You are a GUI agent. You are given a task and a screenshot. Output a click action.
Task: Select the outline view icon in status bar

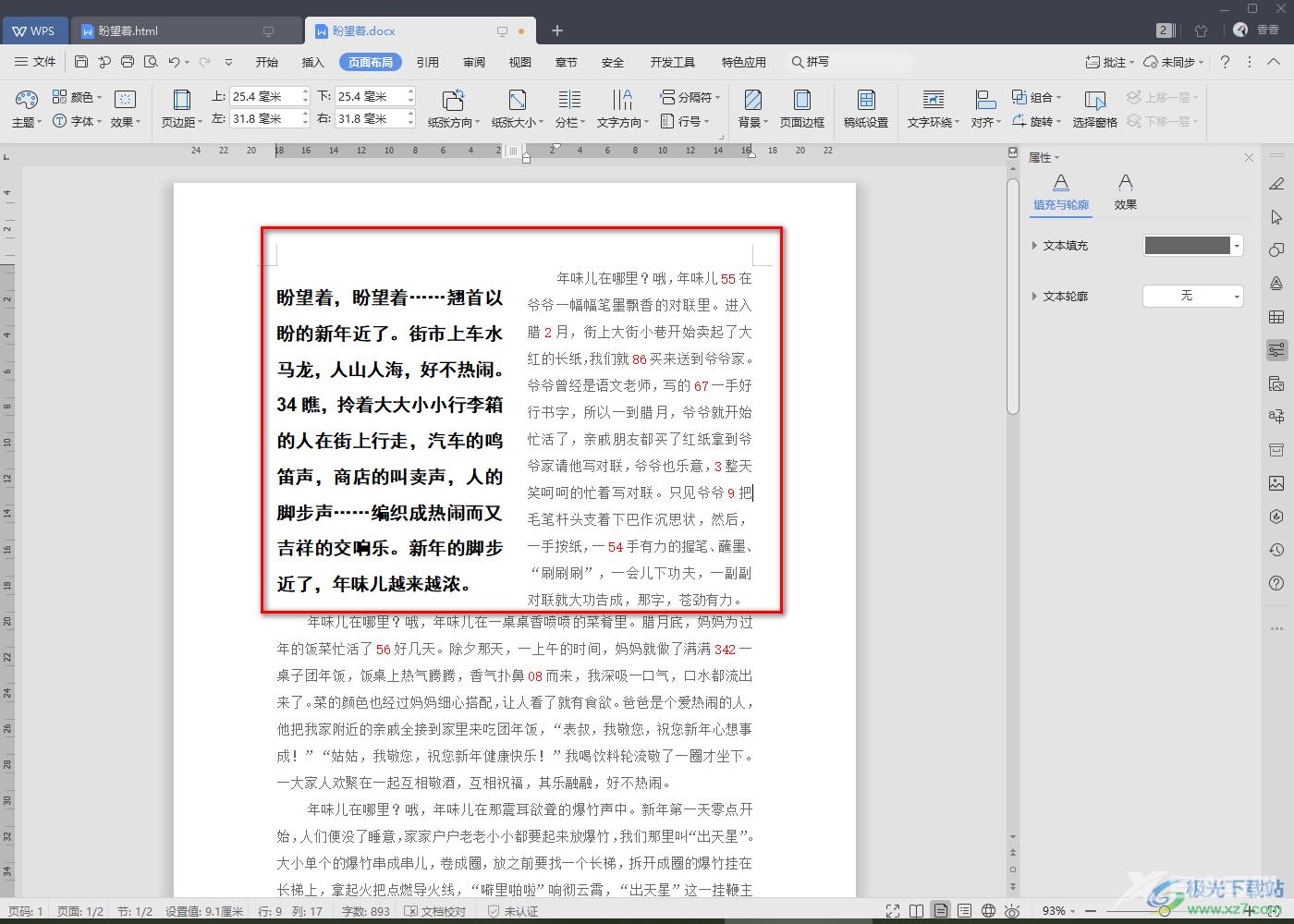[x=964, y=911]
